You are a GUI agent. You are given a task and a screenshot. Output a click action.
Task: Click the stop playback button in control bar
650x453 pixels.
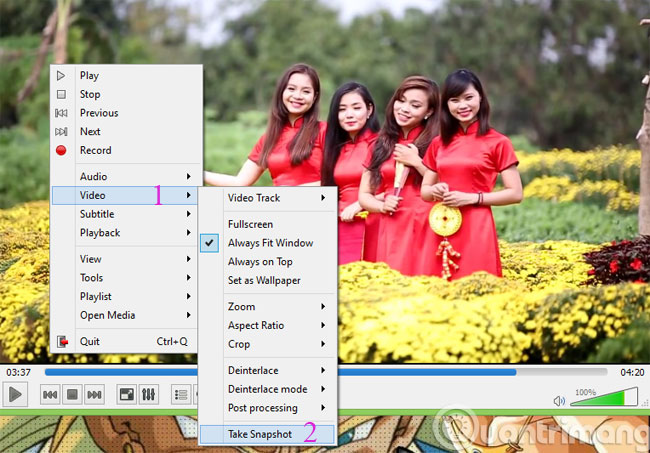[x=72, y=394]
